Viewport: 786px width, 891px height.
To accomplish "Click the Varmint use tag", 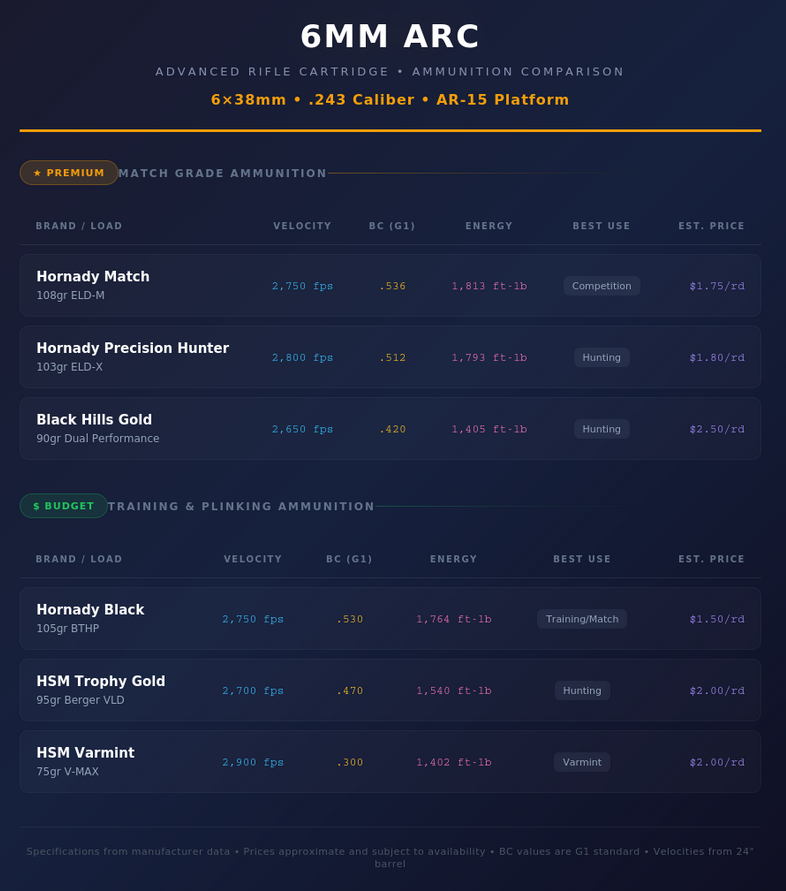I will tap(582, 762).
